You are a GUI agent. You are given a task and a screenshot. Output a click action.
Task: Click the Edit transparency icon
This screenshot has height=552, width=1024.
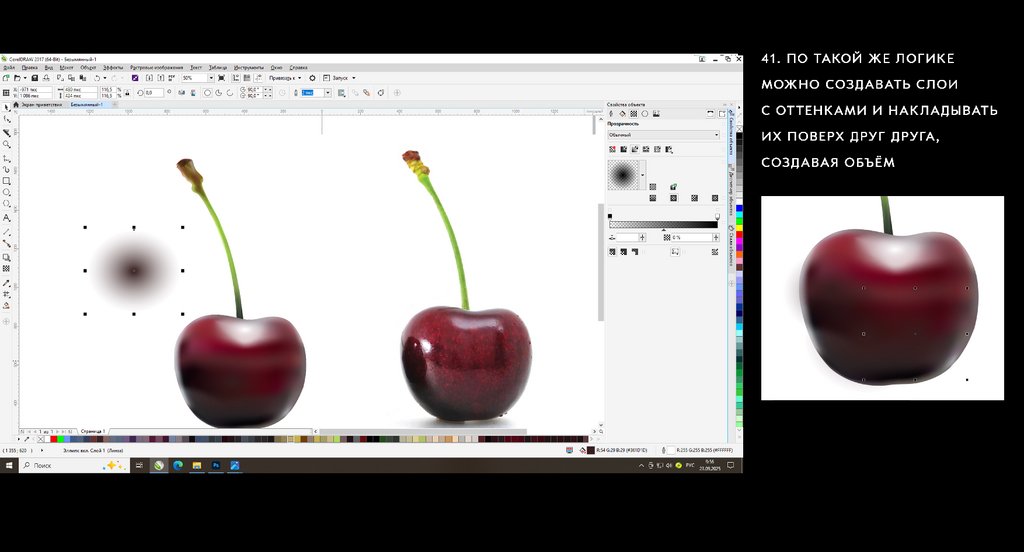[714, 252]
